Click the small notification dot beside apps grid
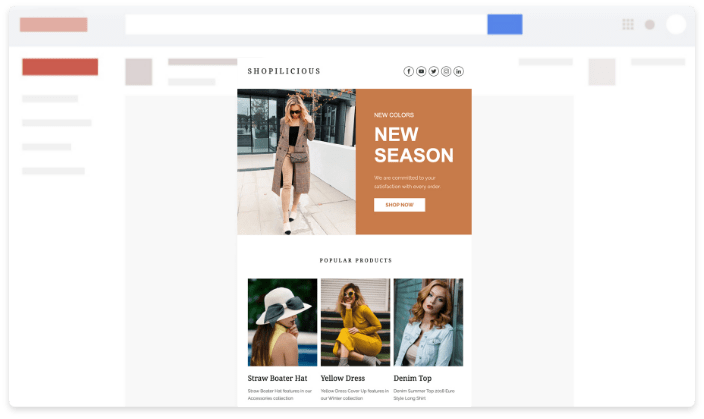This screenshot has width=704, height=419. point(650,25)
